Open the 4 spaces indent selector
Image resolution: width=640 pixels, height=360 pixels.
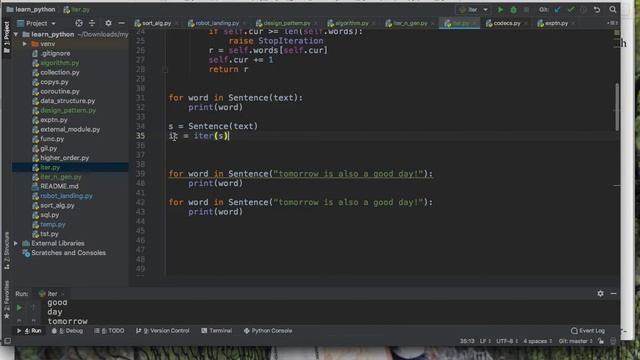(x=537, y=341)
